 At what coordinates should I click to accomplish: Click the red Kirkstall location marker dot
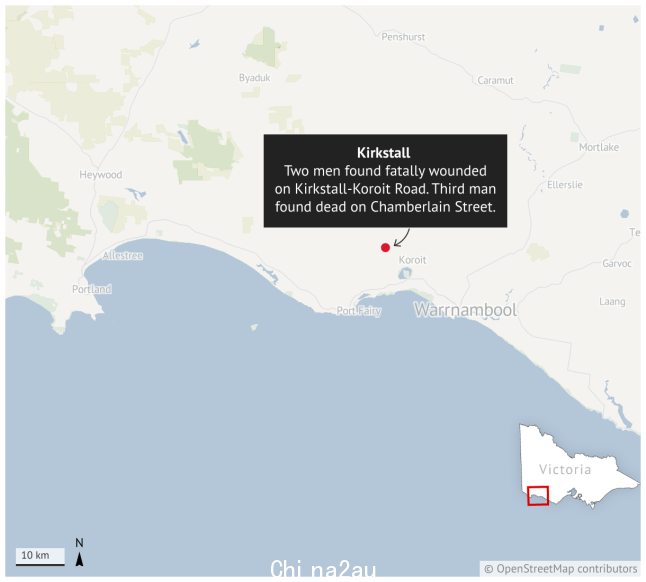(385, 248)
